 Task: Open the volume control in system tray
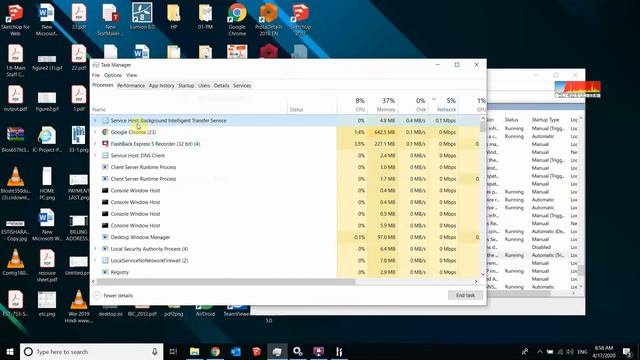(x=570, y=351)
